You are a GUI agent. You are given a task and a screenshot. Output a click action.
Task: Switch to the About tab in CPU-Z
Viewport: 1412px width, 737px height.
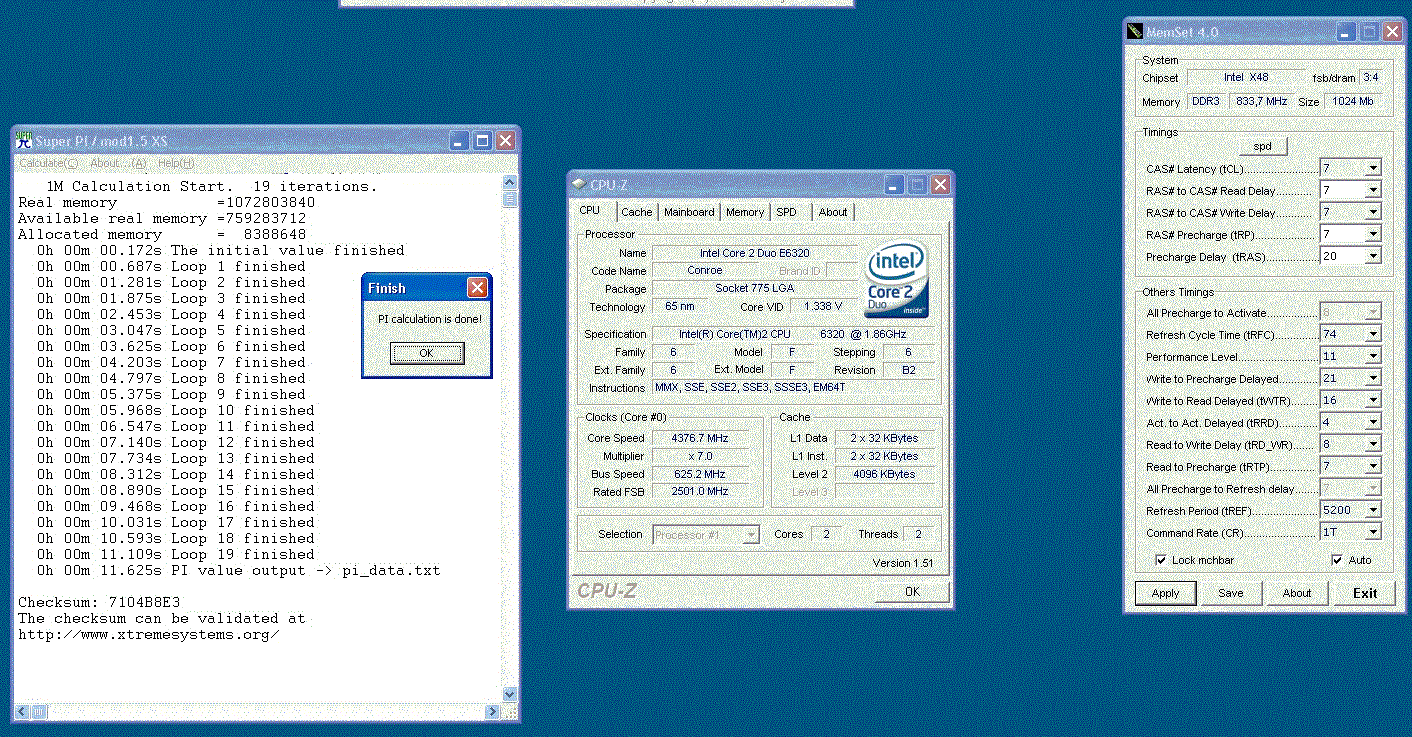pos(833,212)
